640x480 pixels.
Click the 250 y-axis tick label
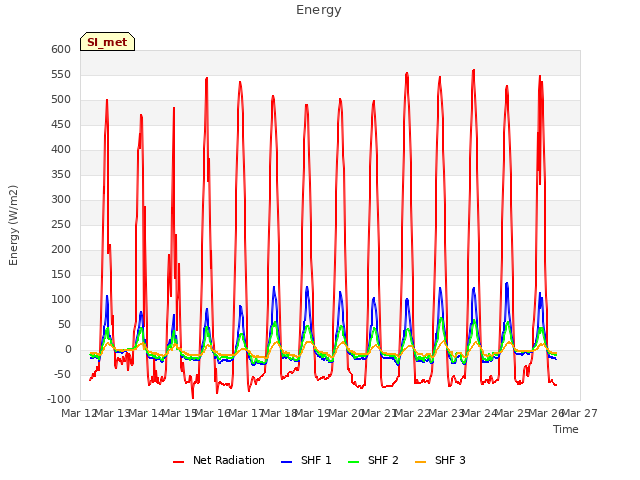click(61, 224)
